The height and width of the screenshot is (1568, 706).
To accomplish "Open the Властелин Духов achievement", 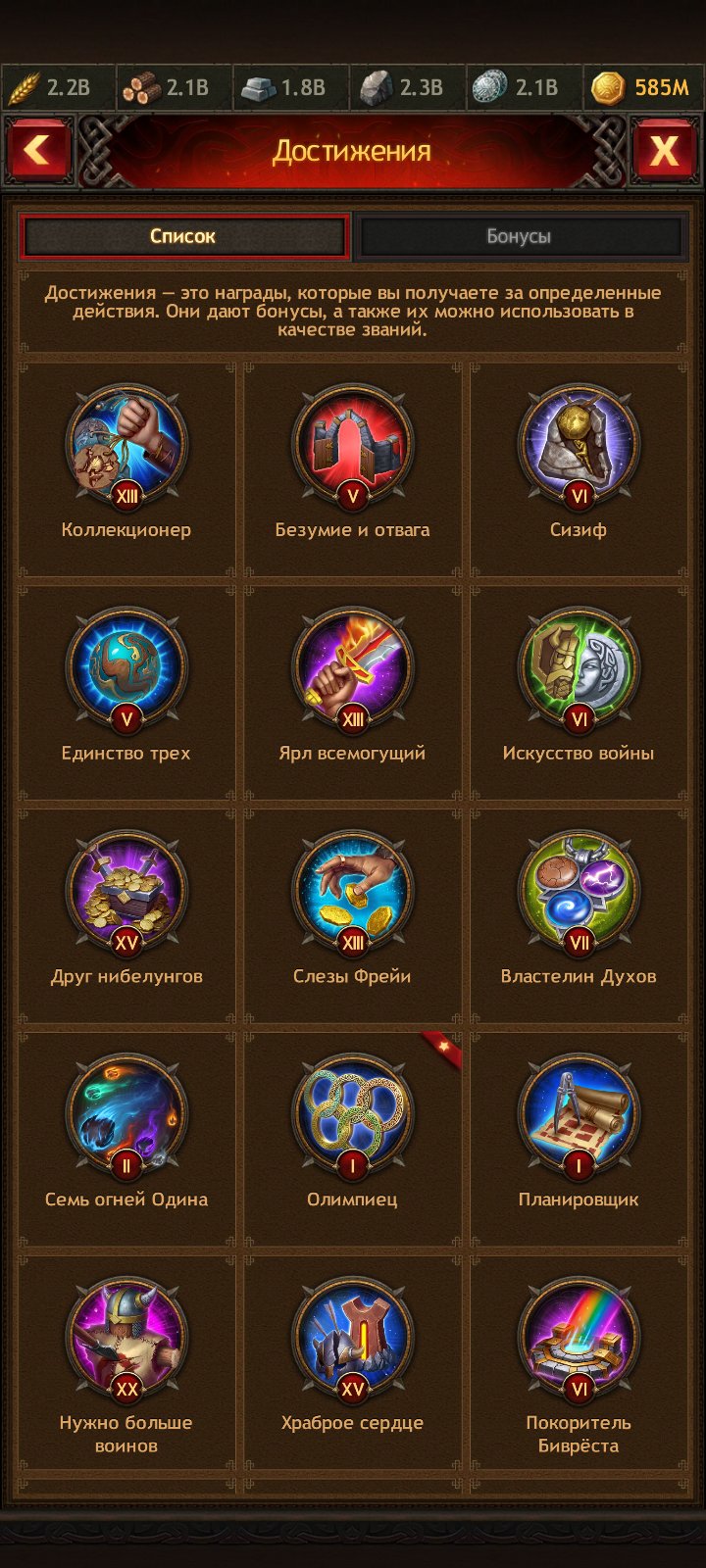I will [579, 892].
